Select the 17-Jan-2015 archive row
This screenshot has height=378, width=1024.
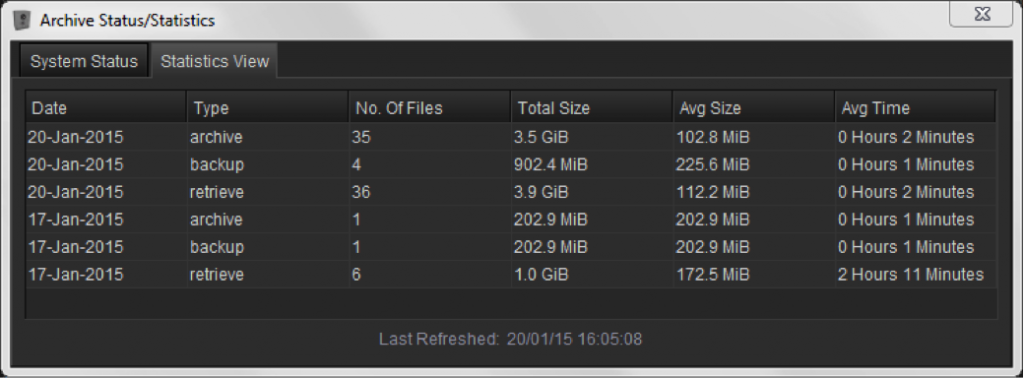coord(511,219)
